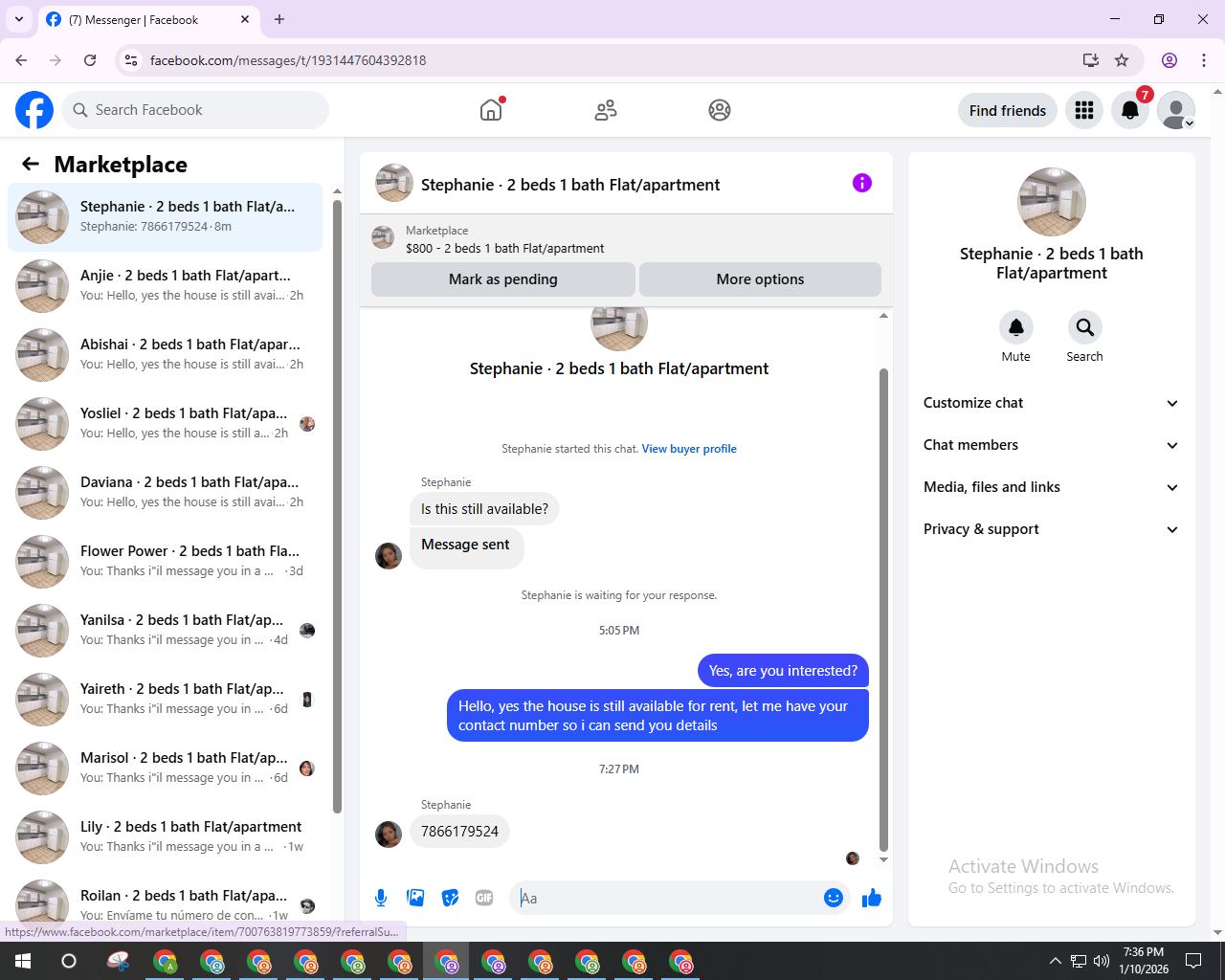Image resolution: width=1225 pixels, height=980 pixels.
Task: Open Windows notification center icon
Action: click(x=1193, y=961)
